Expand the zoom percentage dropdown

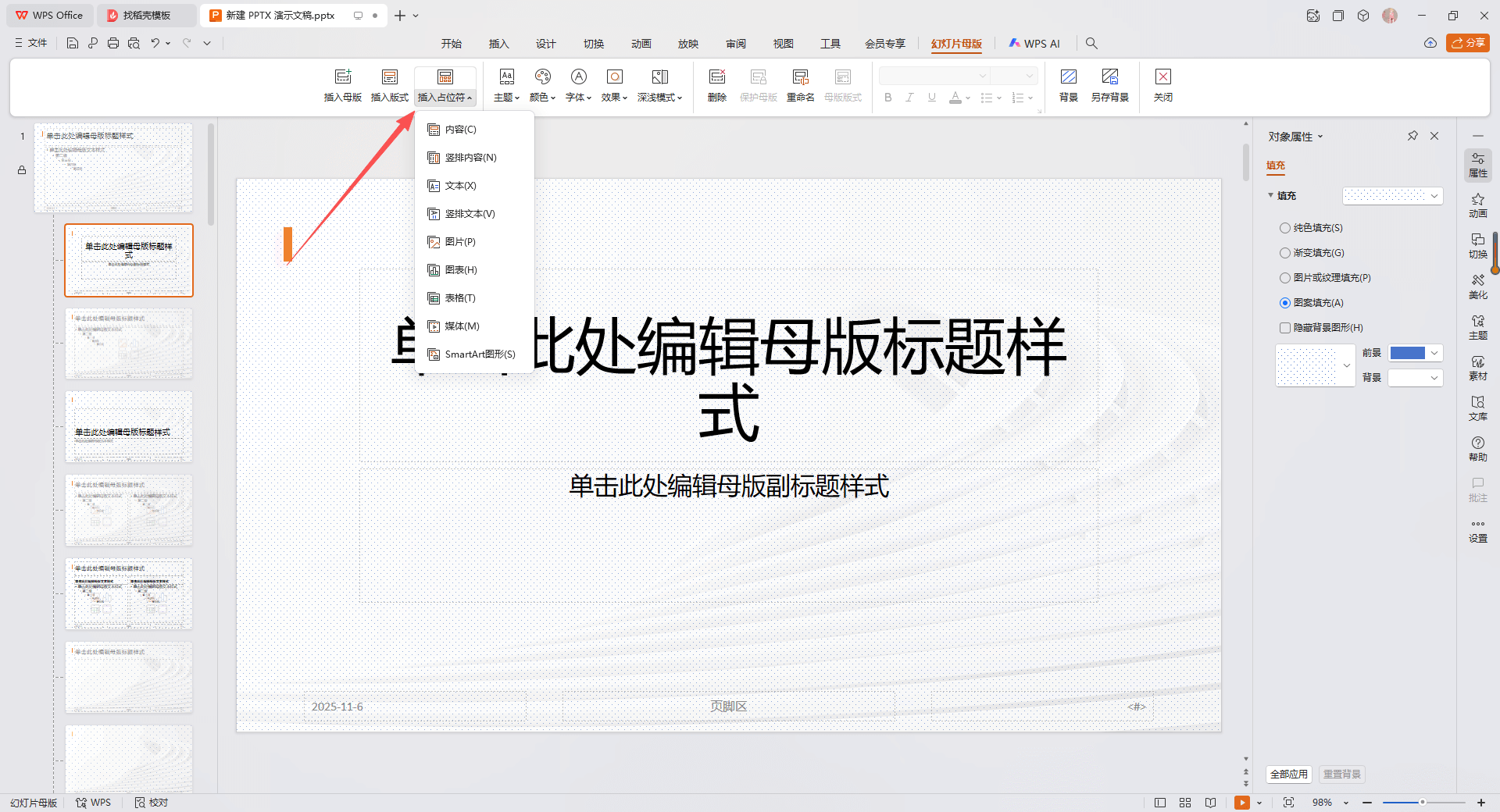[x=1345, y=803]
